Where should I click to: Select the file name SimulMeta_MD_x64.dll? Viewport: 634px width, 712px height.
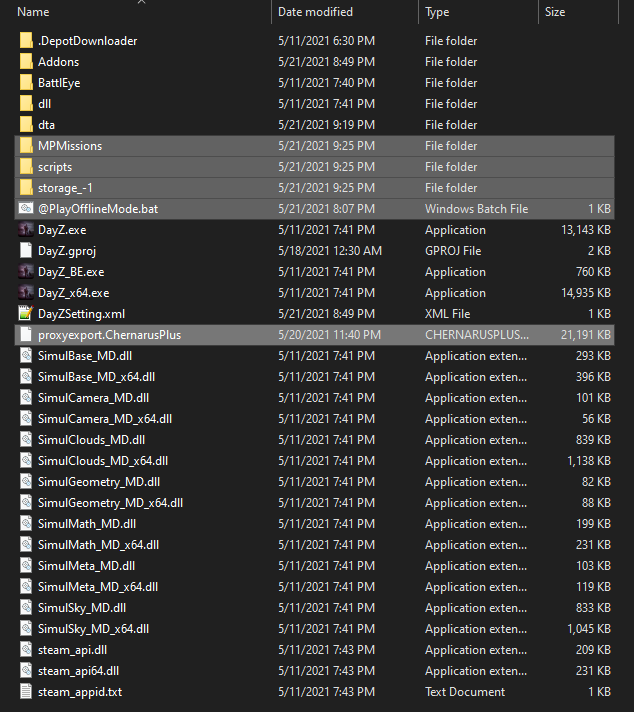(x=98, y=587)
